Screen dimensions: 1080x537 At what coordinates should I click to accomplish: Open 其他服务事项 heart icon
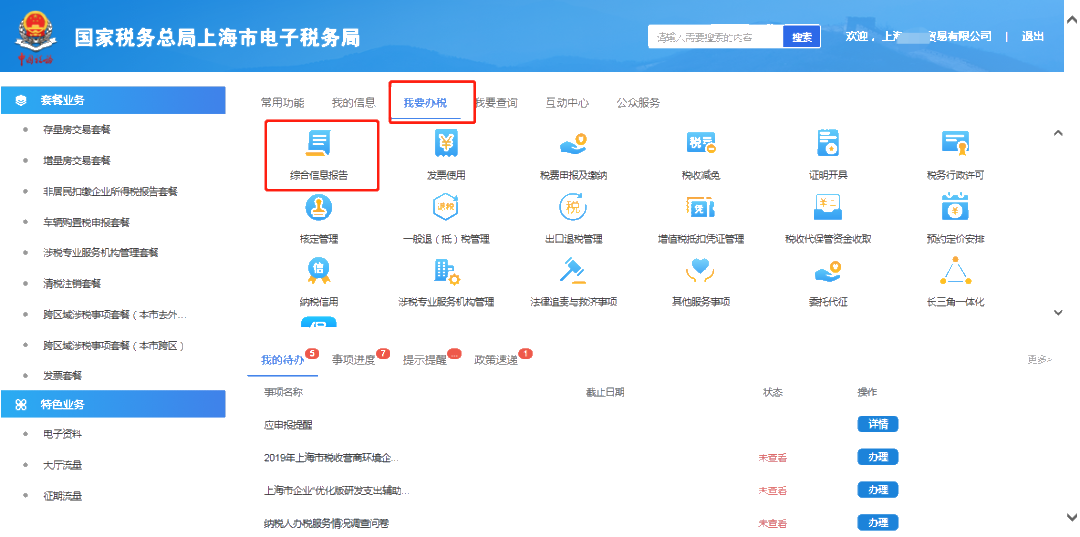[x=700, y=271]
